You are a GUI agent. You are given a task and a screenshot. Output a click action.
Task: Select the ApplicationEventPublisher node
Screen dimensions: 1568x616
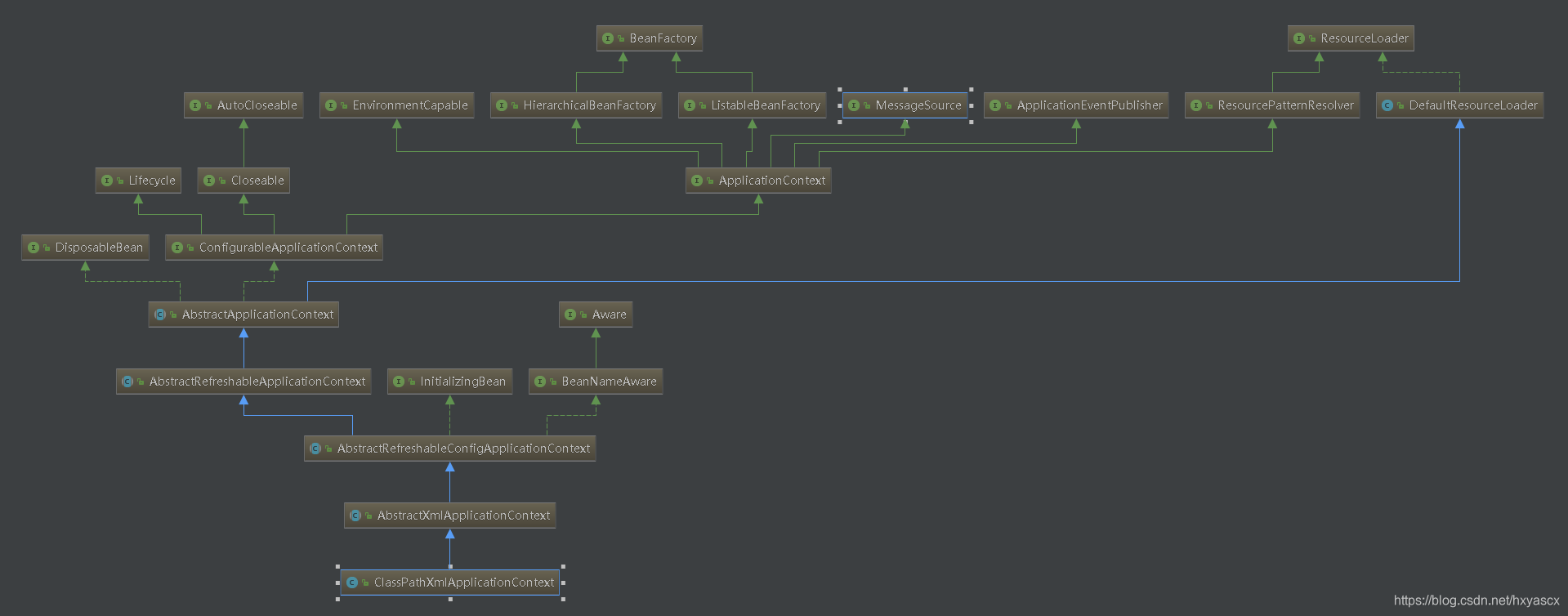click(x=1076, y=105)
